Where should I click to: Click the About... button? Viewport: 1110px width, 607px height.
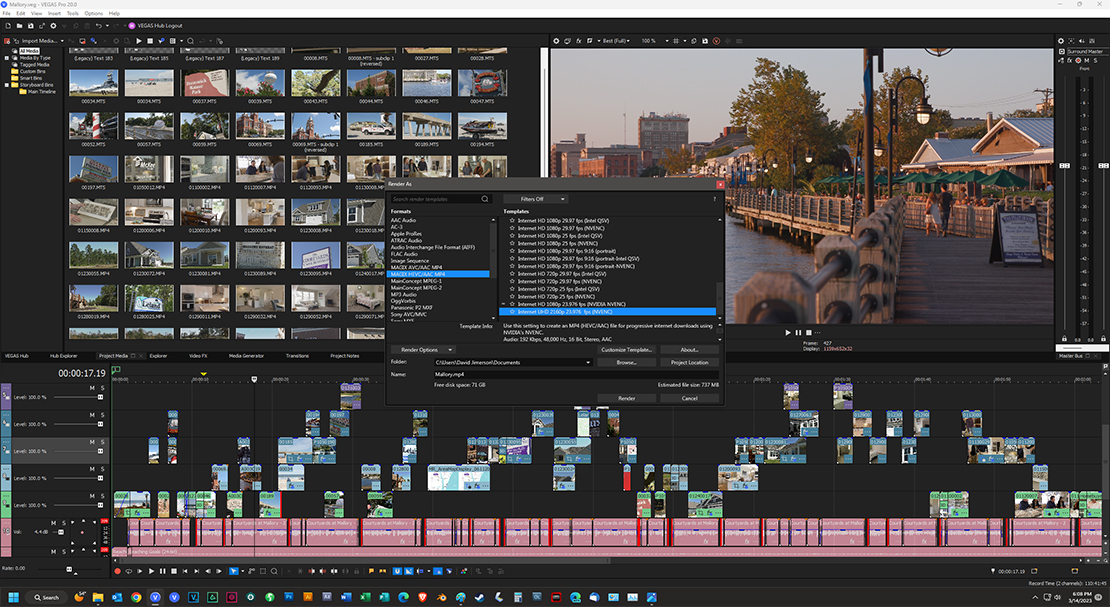pyautogui.click(x=690, y=350)
